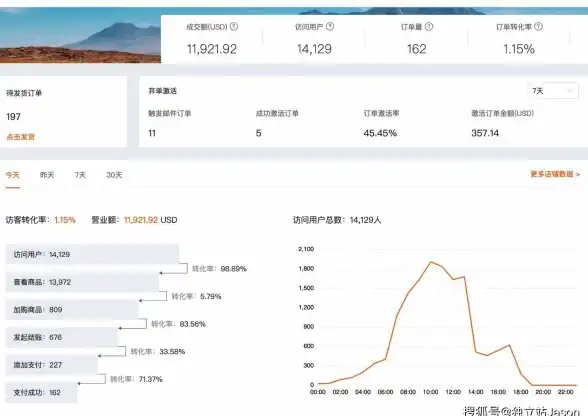The image size is (588, 416).
Task: Click help icon next to 订单量
Action: click(429, 27)
